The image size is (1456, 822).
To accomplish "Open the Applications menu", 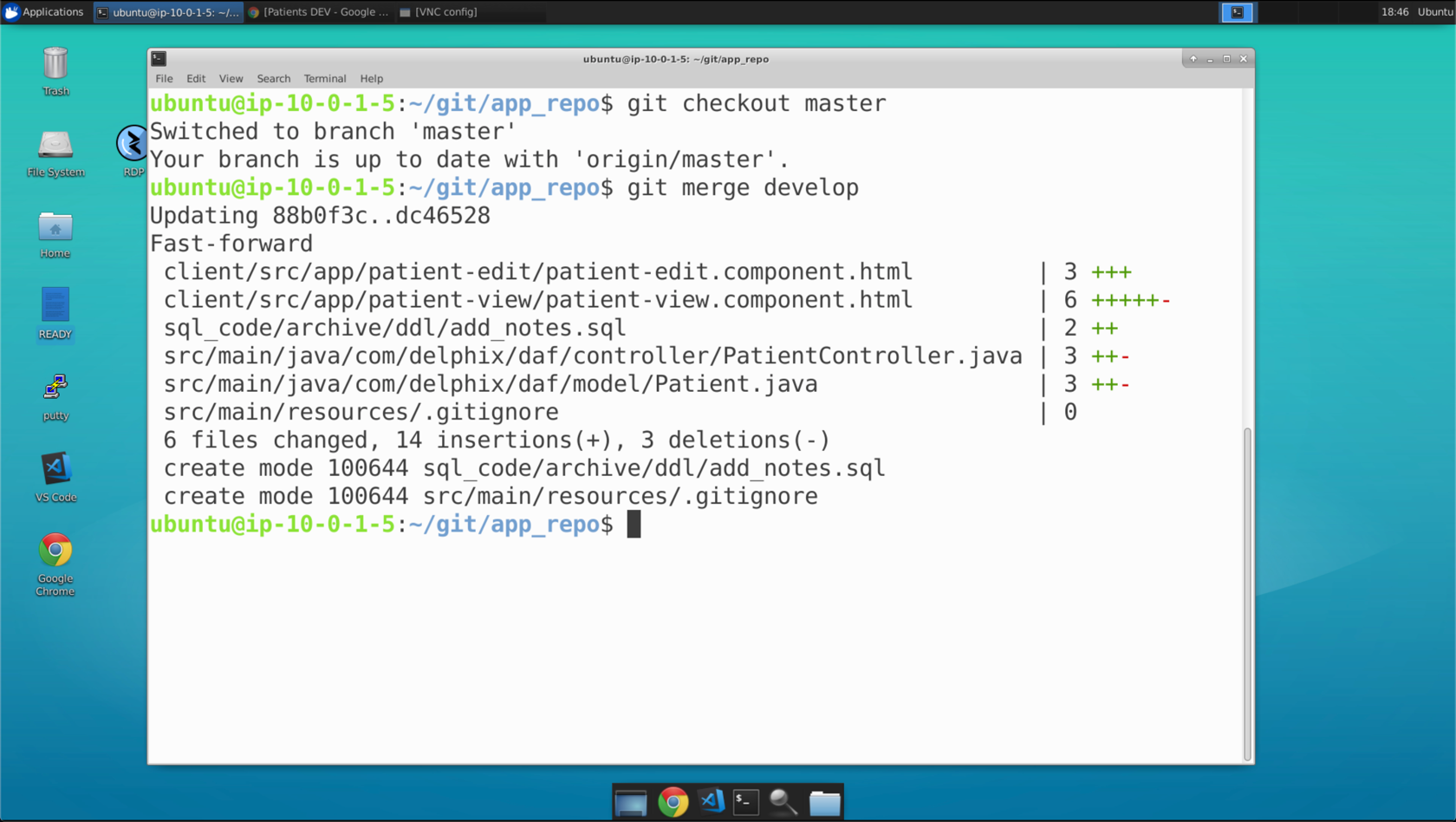I will coord(44,12).
